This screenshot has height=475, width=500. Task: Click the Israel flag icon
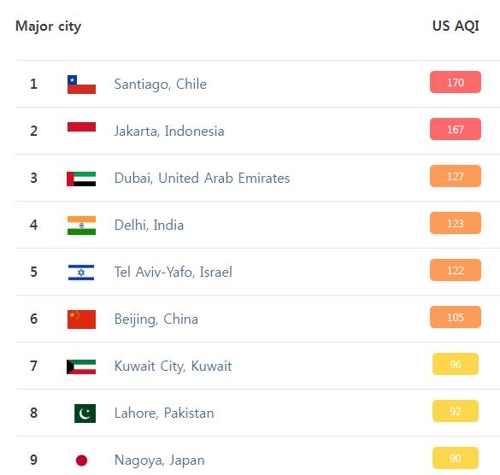(x=81, y=272)
